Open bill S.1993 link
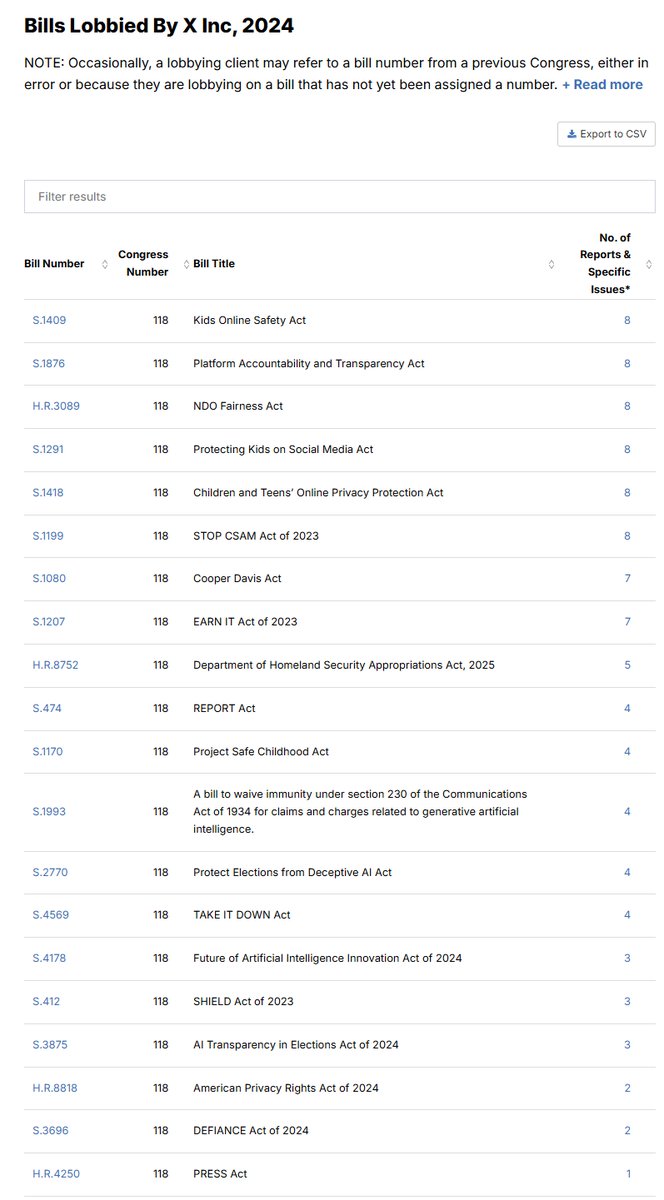664x1200 pixels. click(x=49, y=812)
